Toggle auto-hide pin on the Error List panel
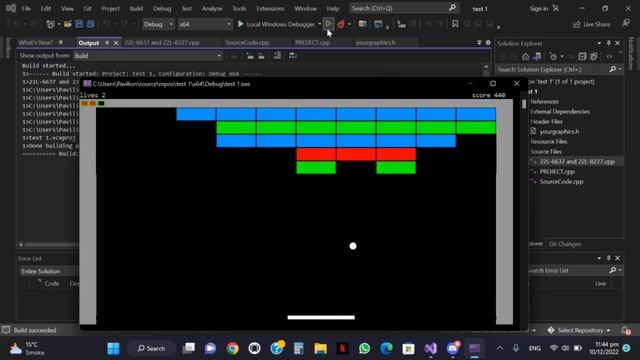 (x=609, y=258)
